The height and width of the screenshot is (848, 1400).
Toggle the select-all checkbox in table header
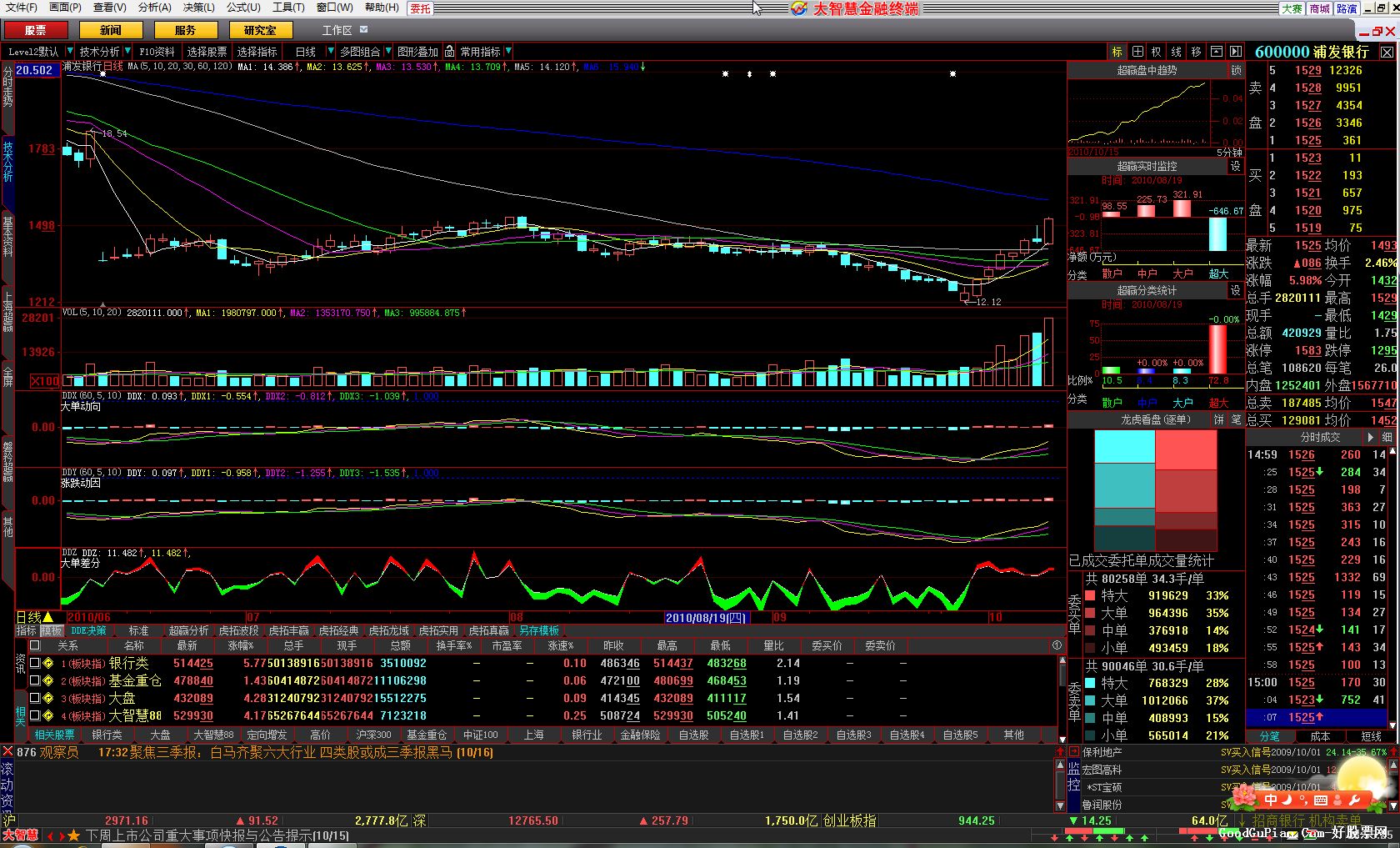pyautogui.click(x=34, y=645)
